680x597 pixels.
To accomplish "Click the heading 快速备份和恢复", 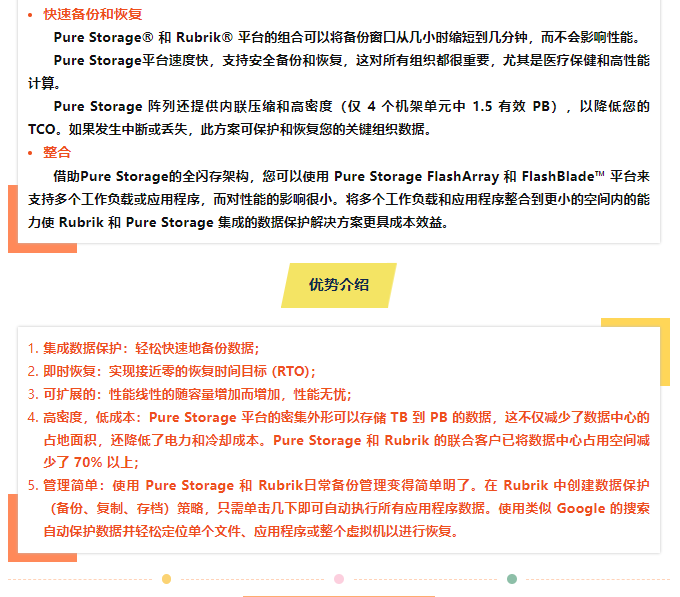I will [93, 14].
